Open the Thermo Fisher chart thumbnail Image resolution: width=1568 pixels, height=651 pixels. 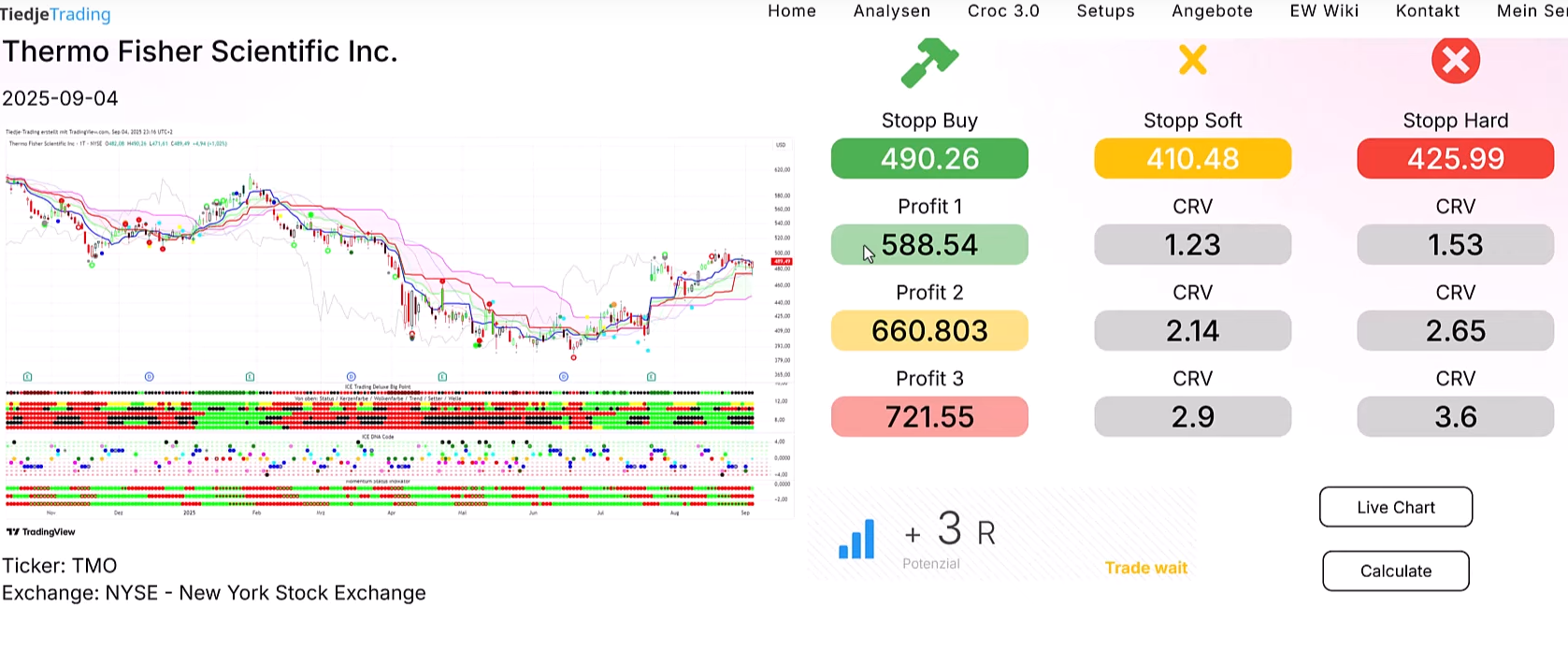[x=398, y=323]
